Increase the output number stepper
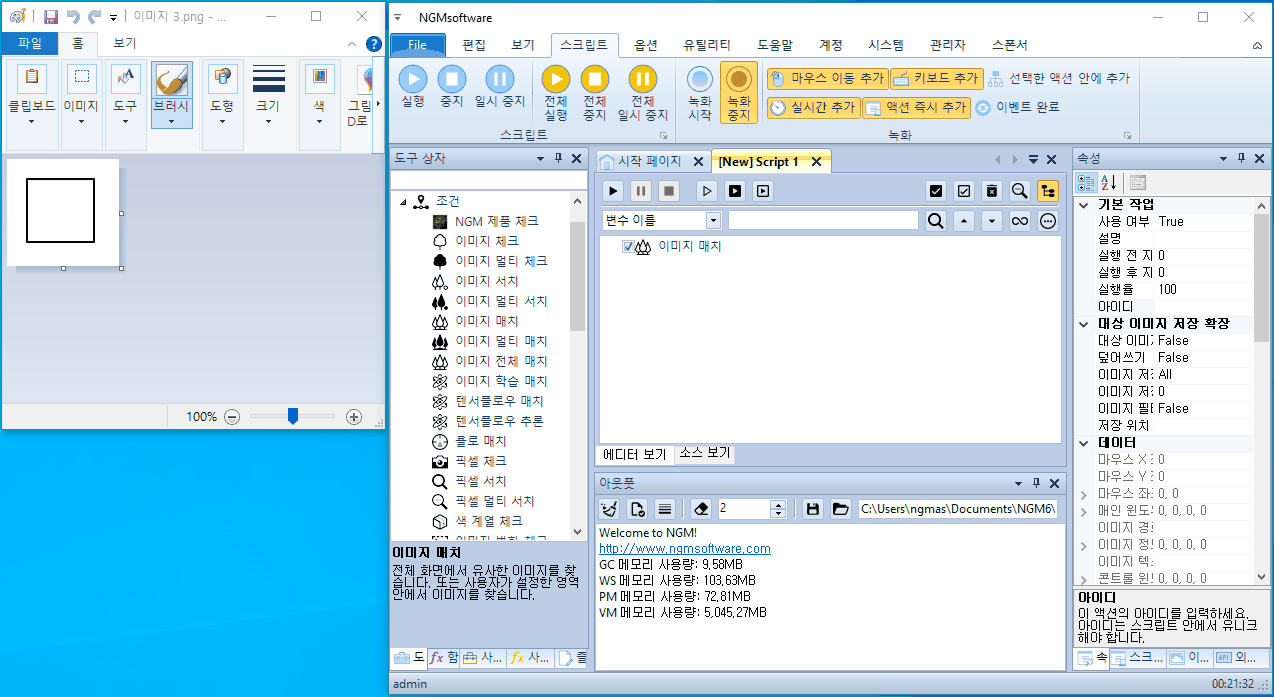This screenshot has width=1274, height=697. tap(778, 504)
